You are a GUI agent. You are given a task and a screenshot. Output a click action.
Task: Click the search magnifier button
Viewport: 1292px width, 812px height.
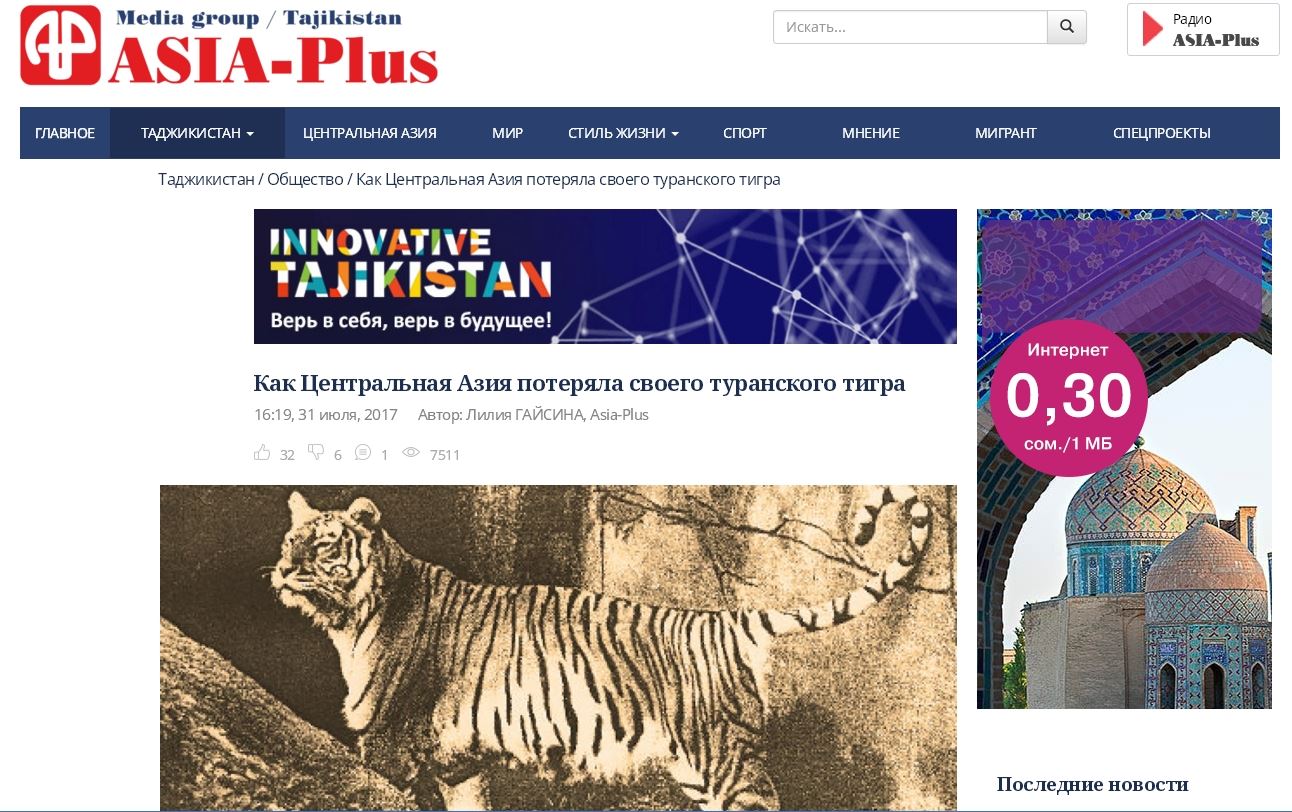[1066, 27]
